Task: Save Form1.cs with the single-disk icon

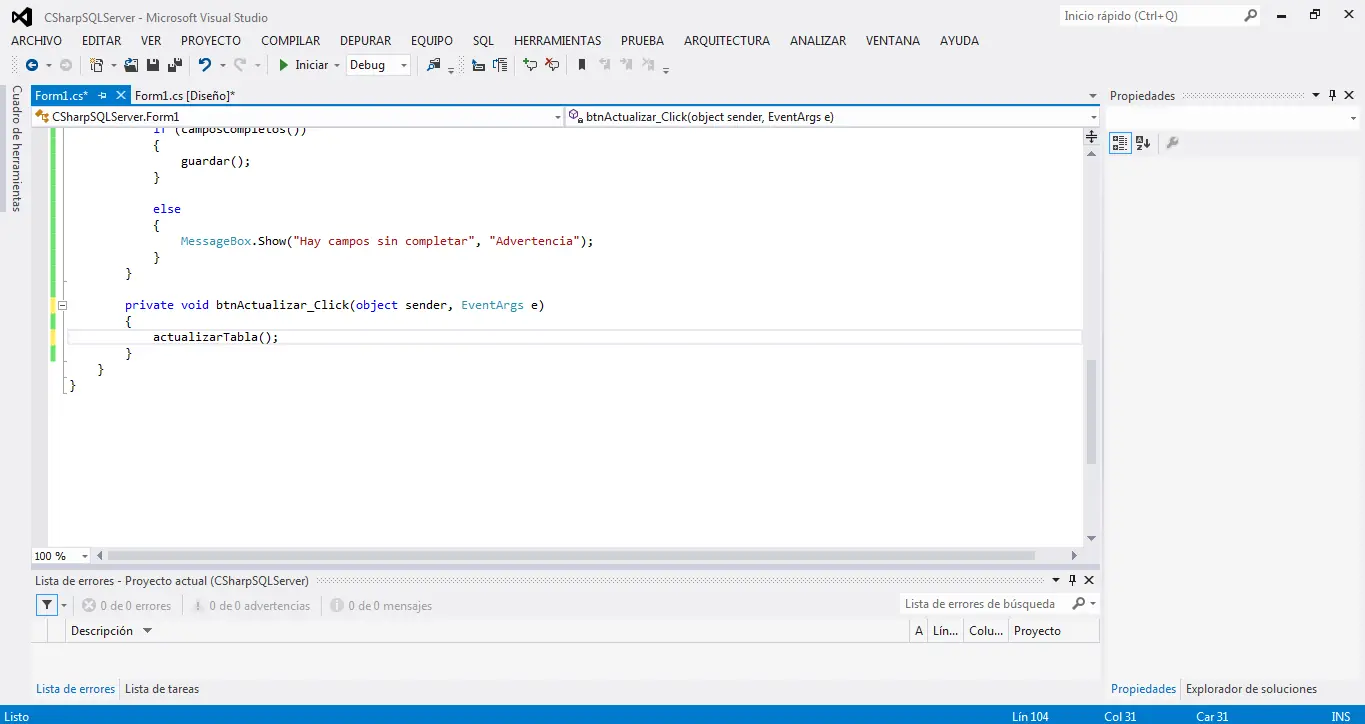Action: (153, 65)
